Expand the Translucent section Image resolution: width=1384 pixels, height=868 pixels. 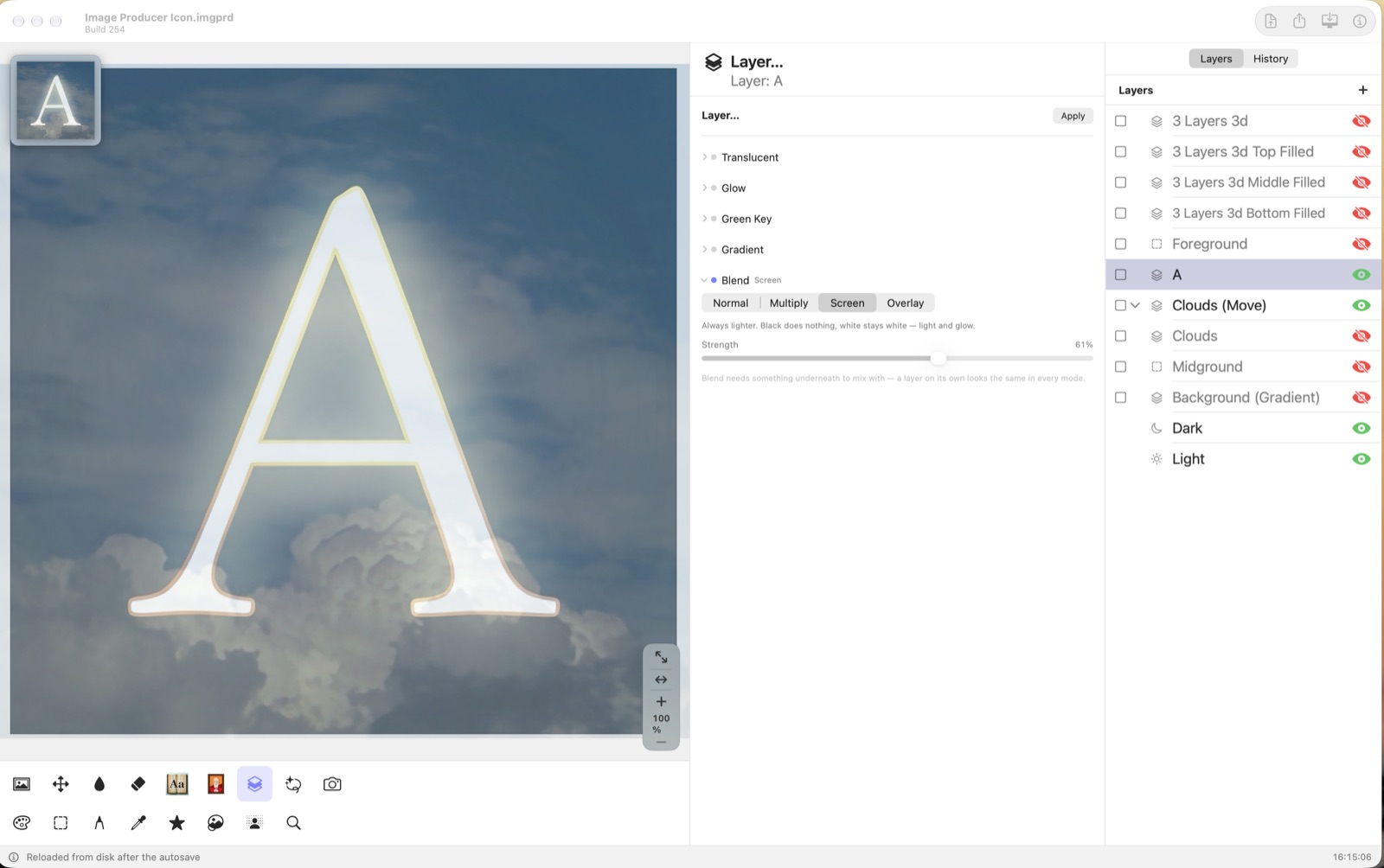tap(704, 157)
